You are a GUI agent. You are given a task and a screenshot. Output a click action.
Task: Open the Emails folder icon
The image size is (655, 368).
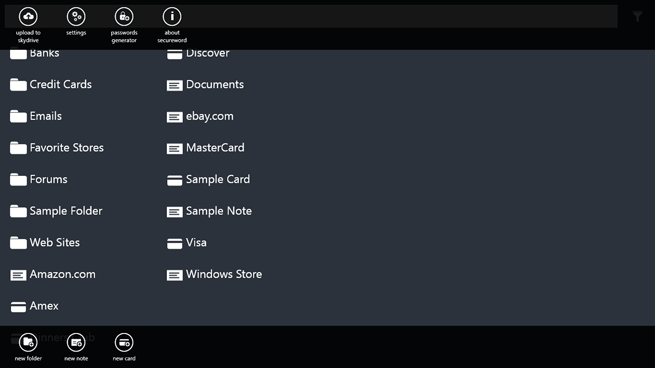pos(18,117)
